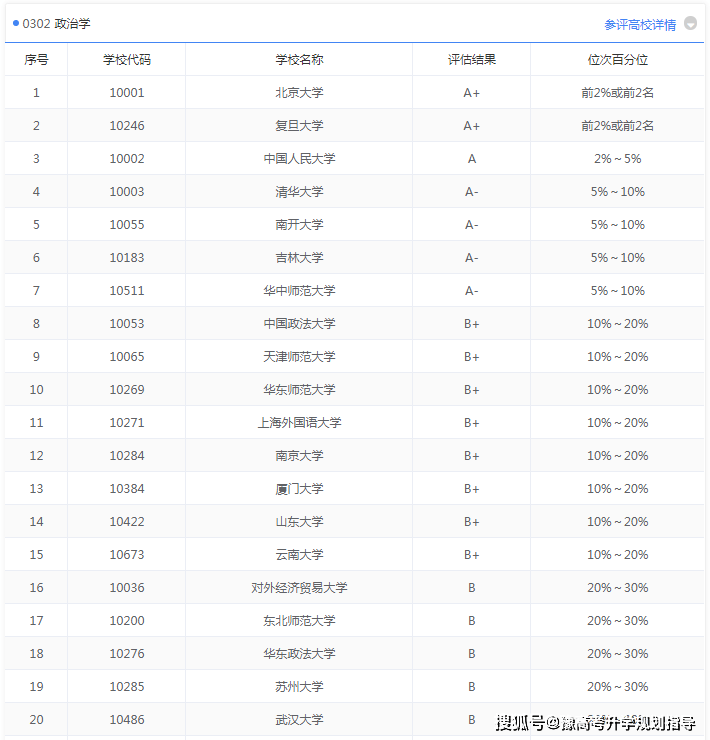Open the 参评高校详情 link
The width and height of the screenshot is (710, 740).
[640, 25]
